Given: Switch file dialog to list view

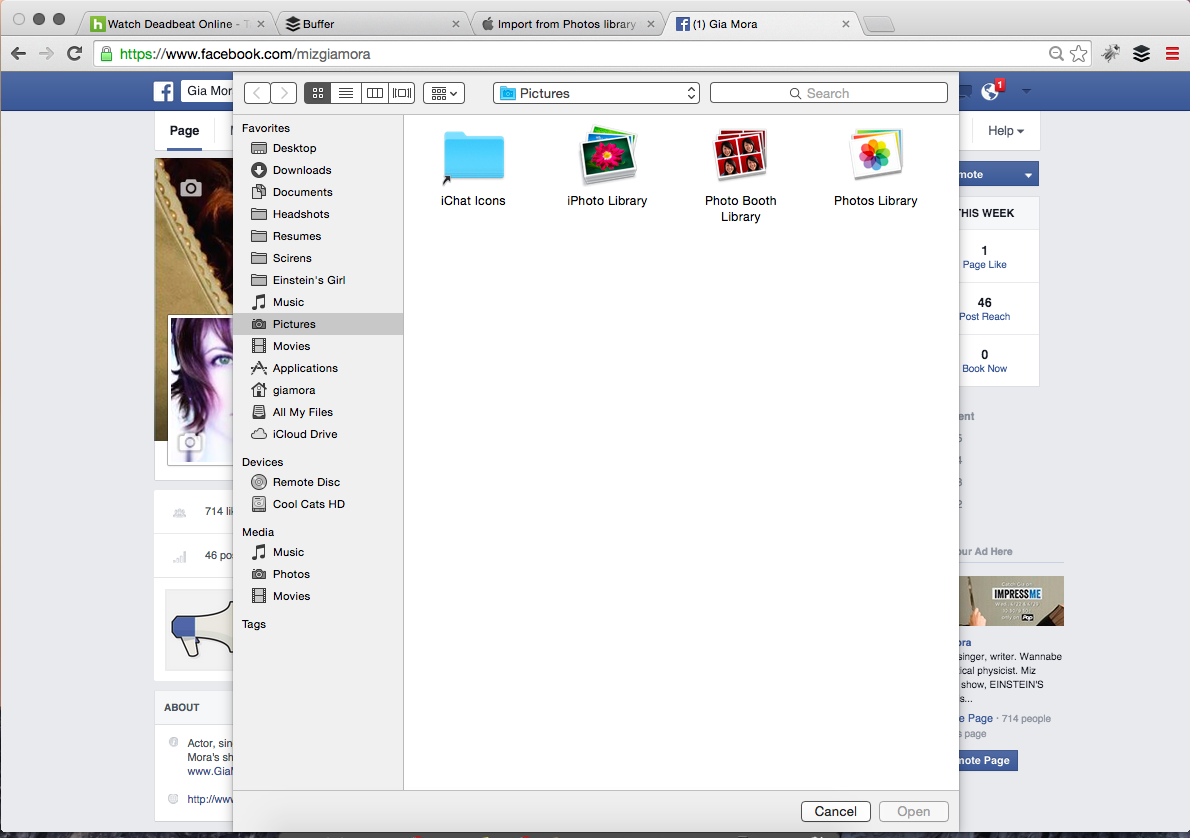Looking at the screenshot, I should coord(346,93).
